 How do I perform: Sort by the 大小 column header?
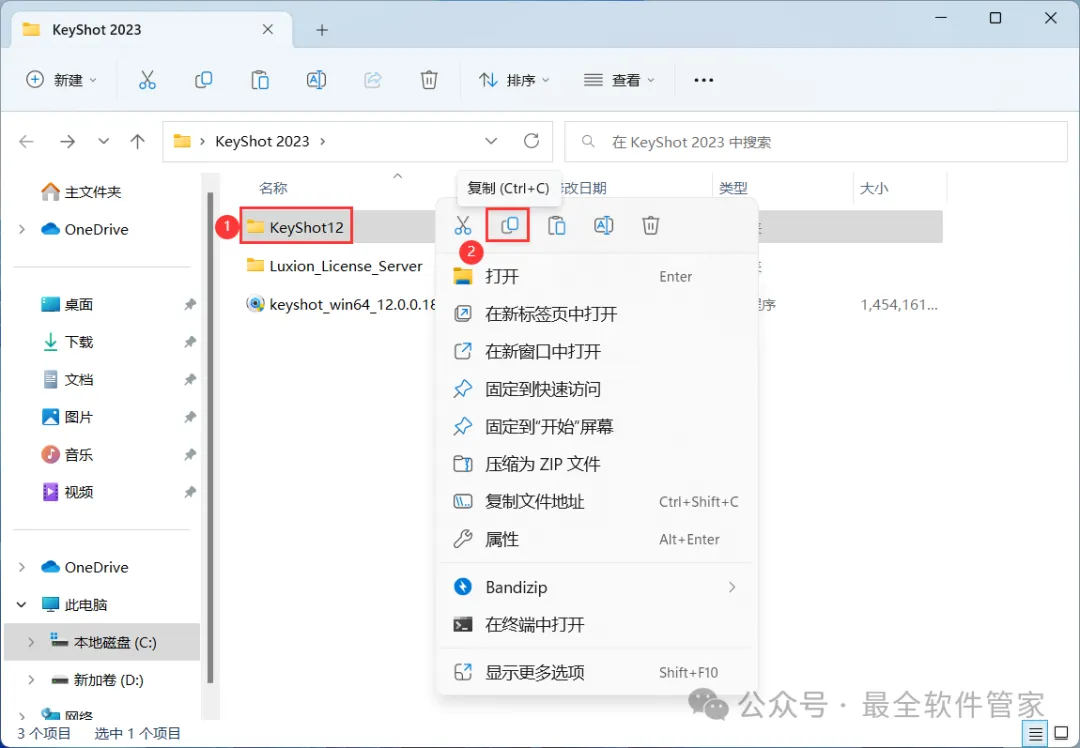[x=873, y=188]
